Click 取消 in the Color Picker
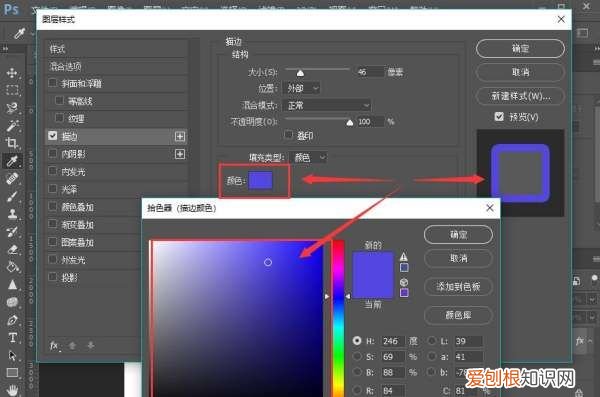600x397 pixels. [458, 258]
